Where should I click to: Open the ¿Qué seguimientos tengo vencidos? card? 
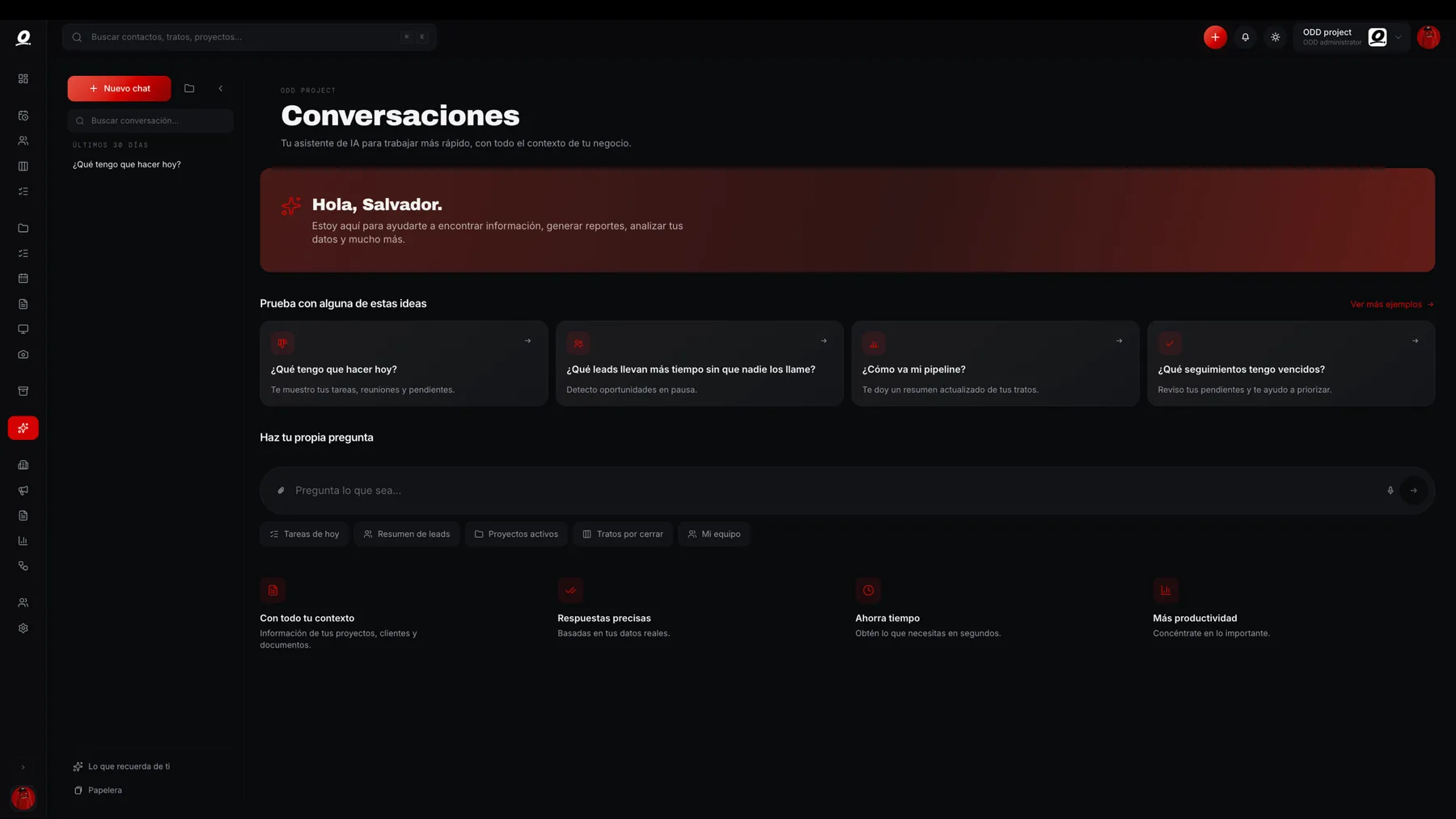click(x=1291, y=364)
